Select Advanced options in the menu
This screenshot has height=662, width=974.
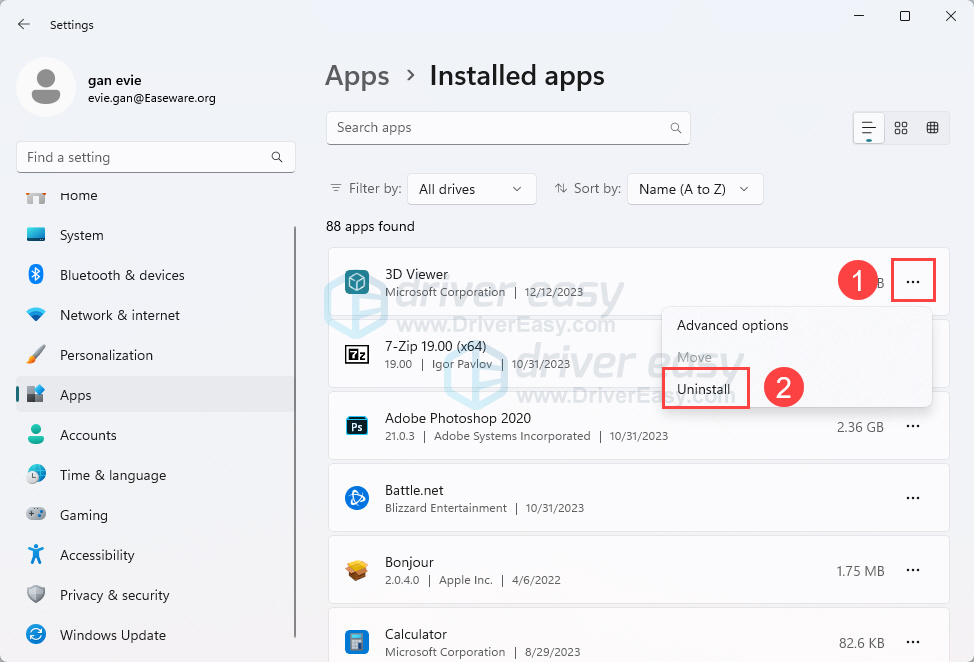[733, 326]
